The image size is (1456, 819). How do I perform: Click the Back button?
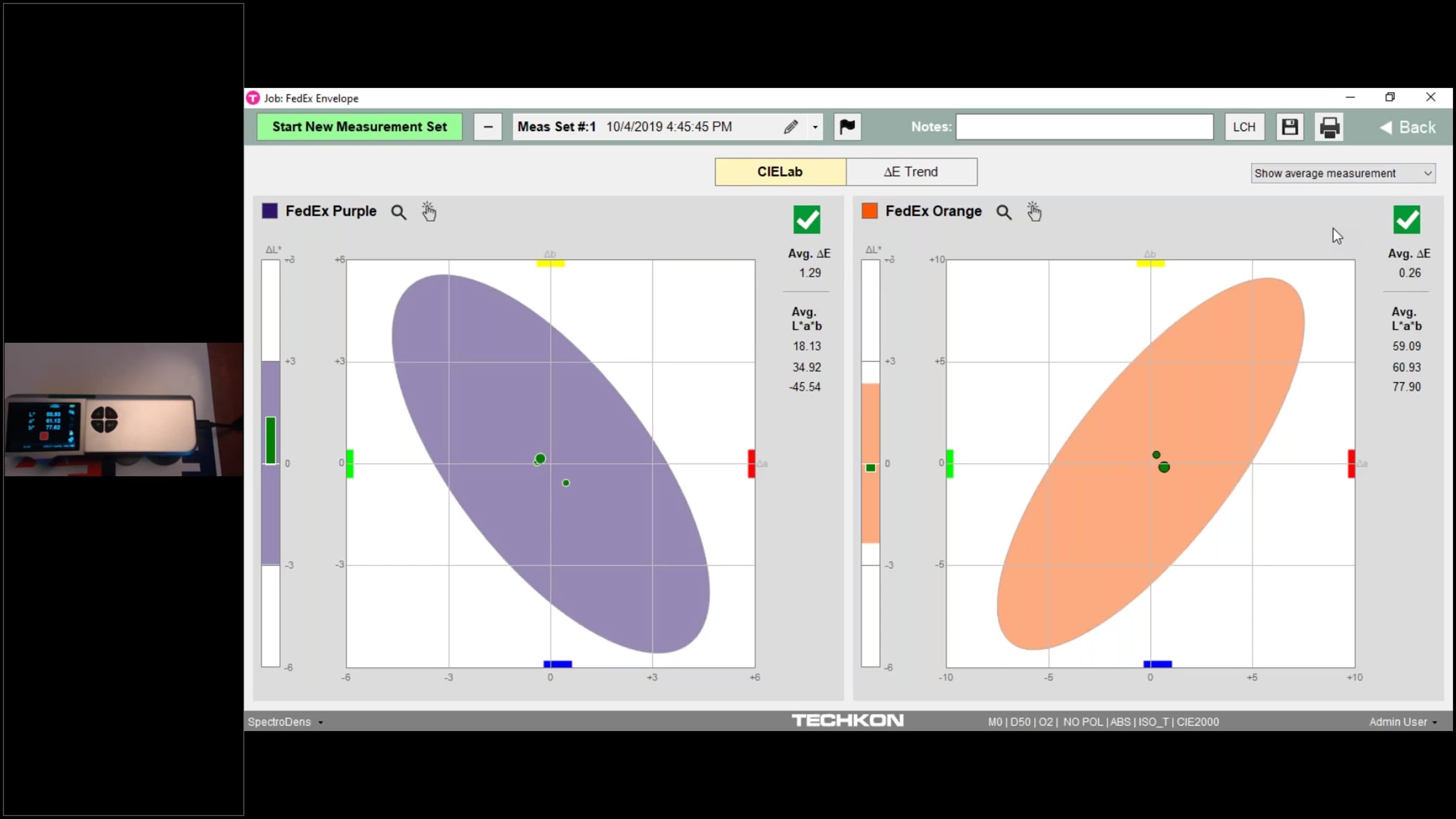[x=1407, y=127]
